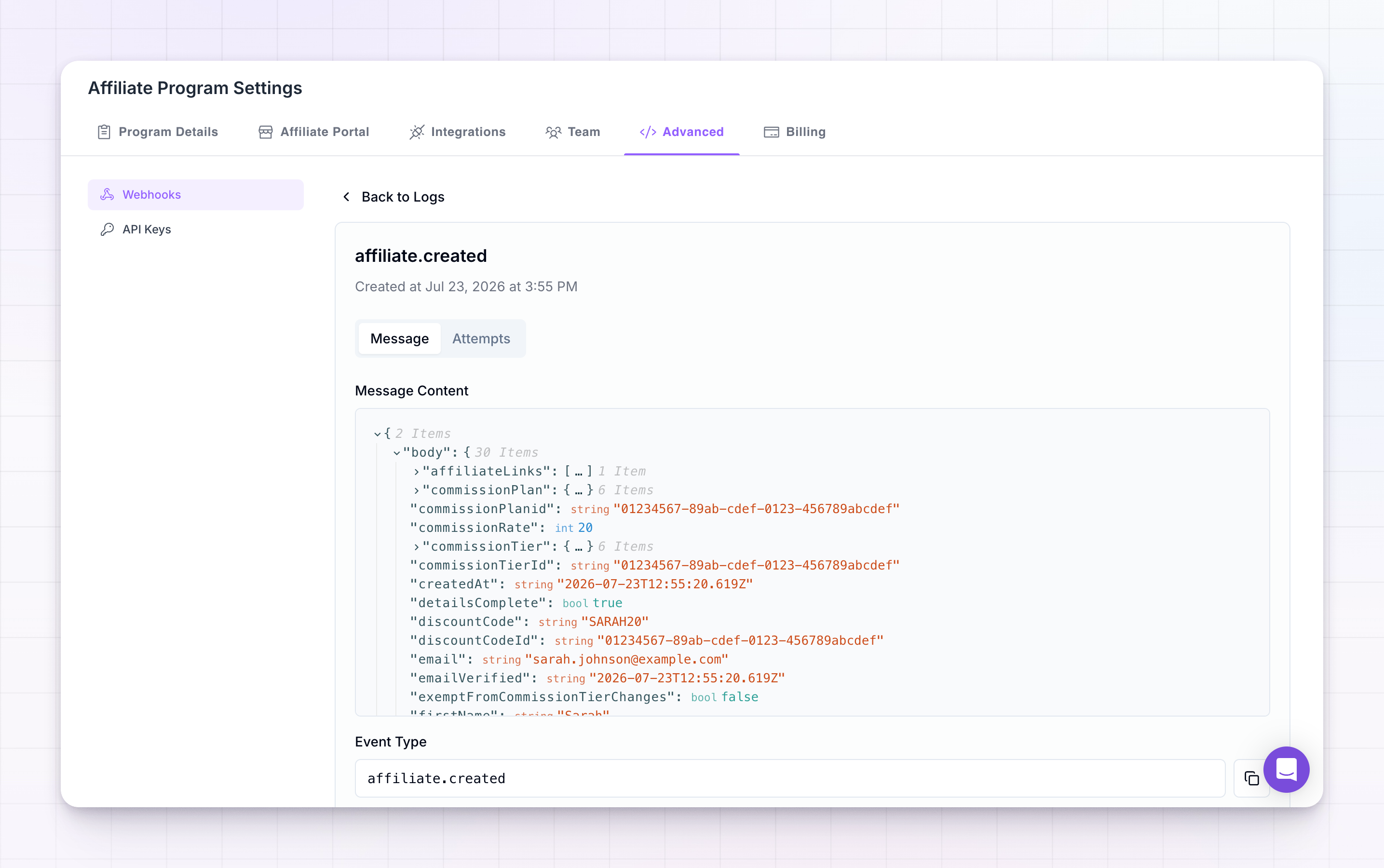
Task: Click the Webhooks sidebar icon
Action: point(108,195)
